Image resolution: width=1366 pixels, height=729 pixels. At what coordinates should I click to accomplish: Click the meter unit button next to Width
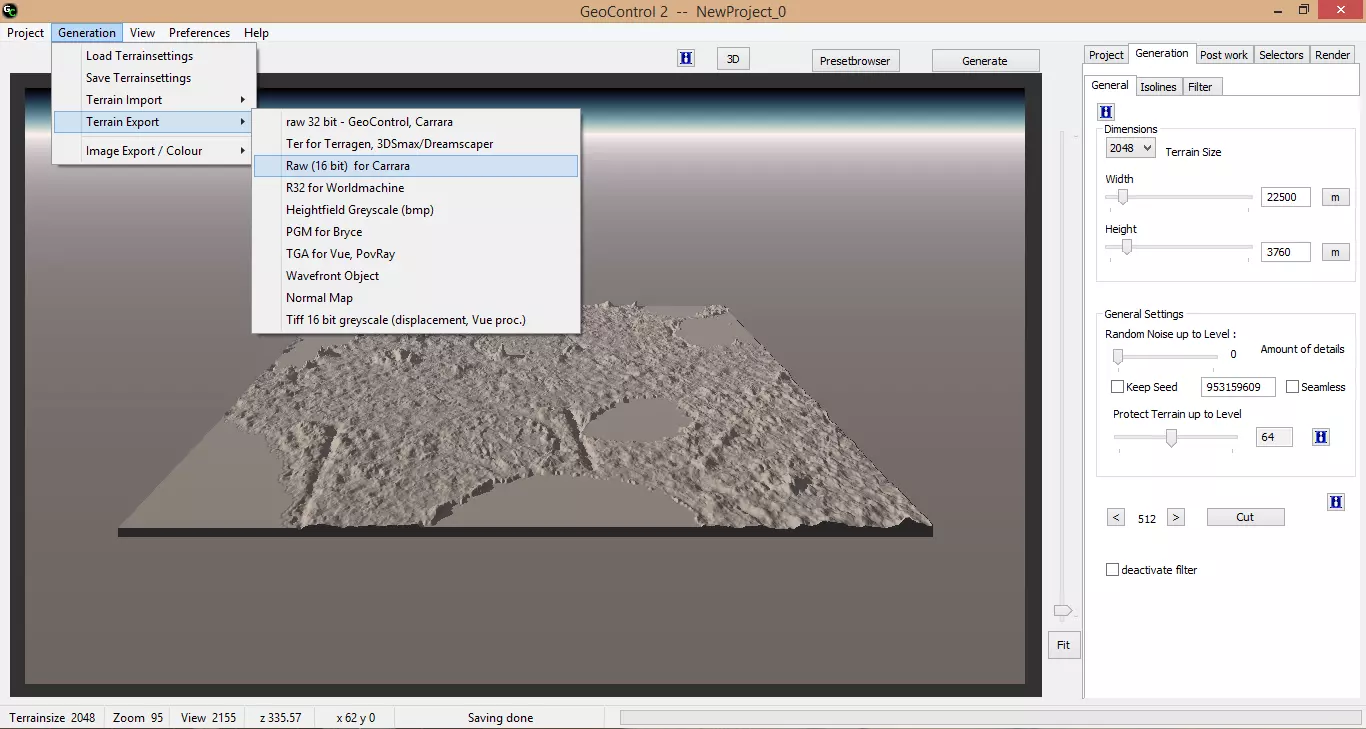[x=1335, y=197]
